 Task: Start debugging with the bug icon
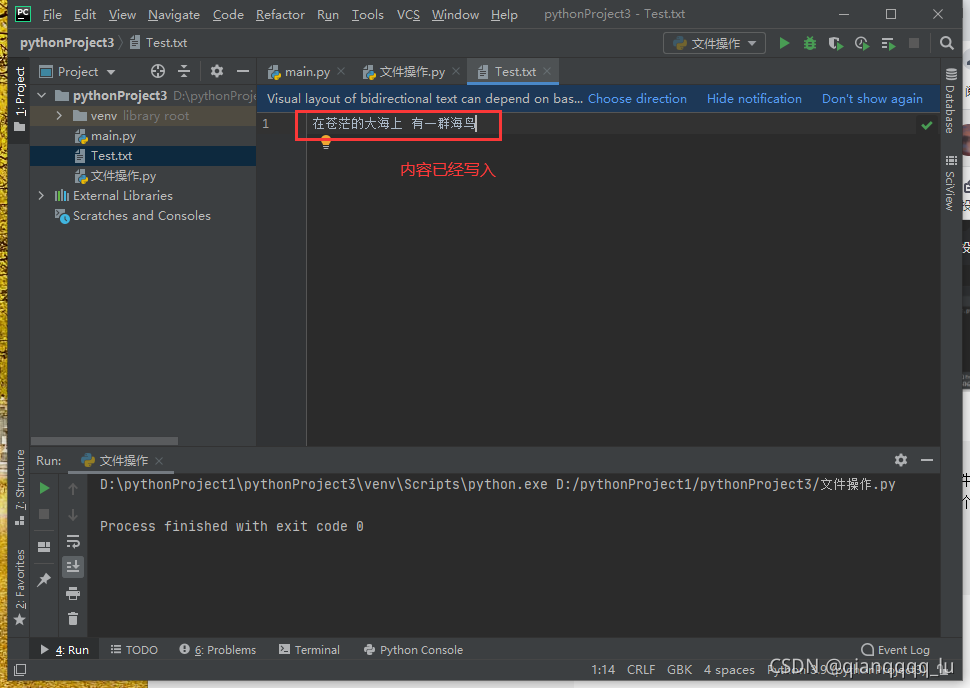[810, 43]
